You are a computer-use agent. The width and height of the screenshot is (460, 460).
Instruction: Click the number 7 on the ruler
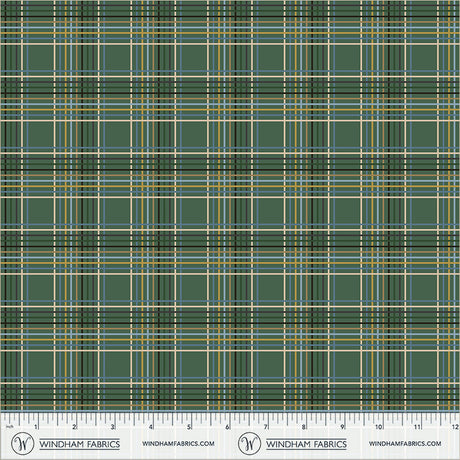point(266,427)
